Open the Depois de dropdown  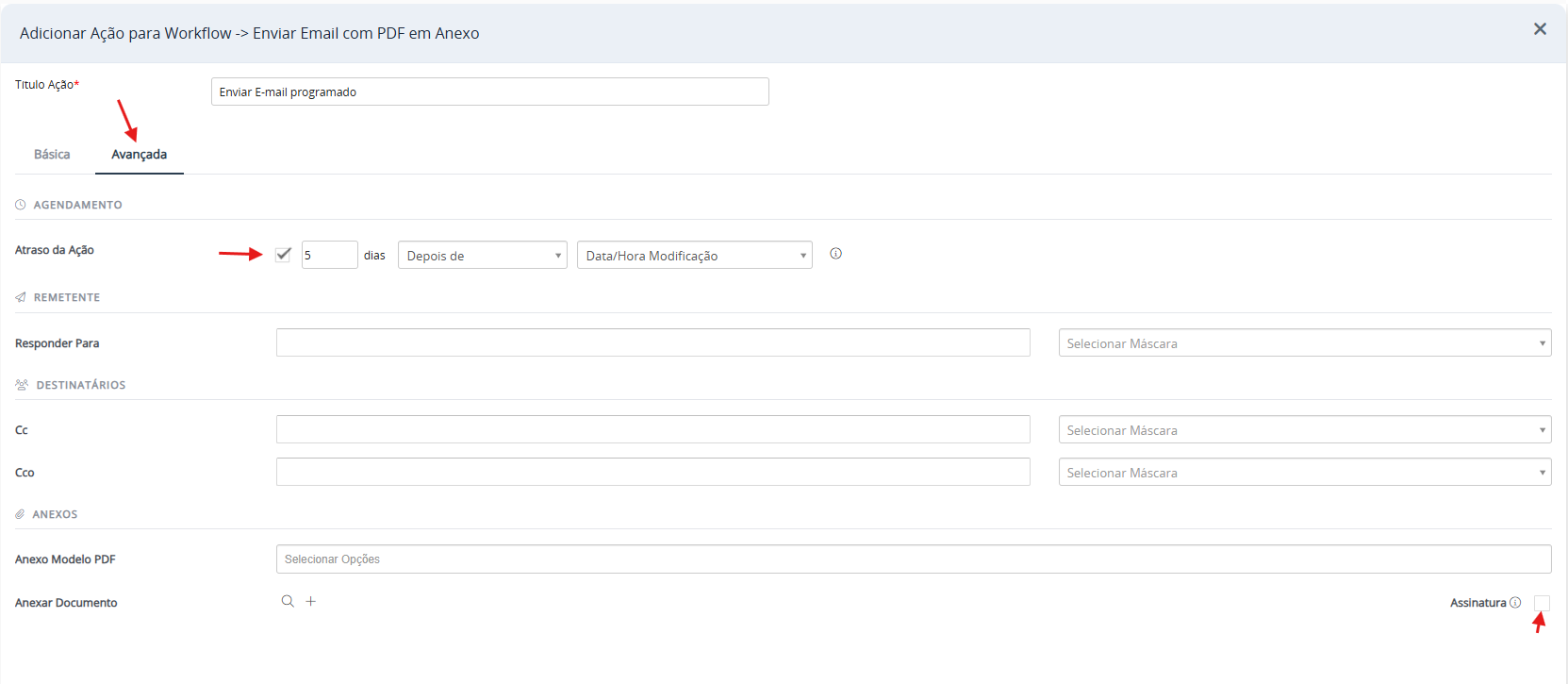483,255
